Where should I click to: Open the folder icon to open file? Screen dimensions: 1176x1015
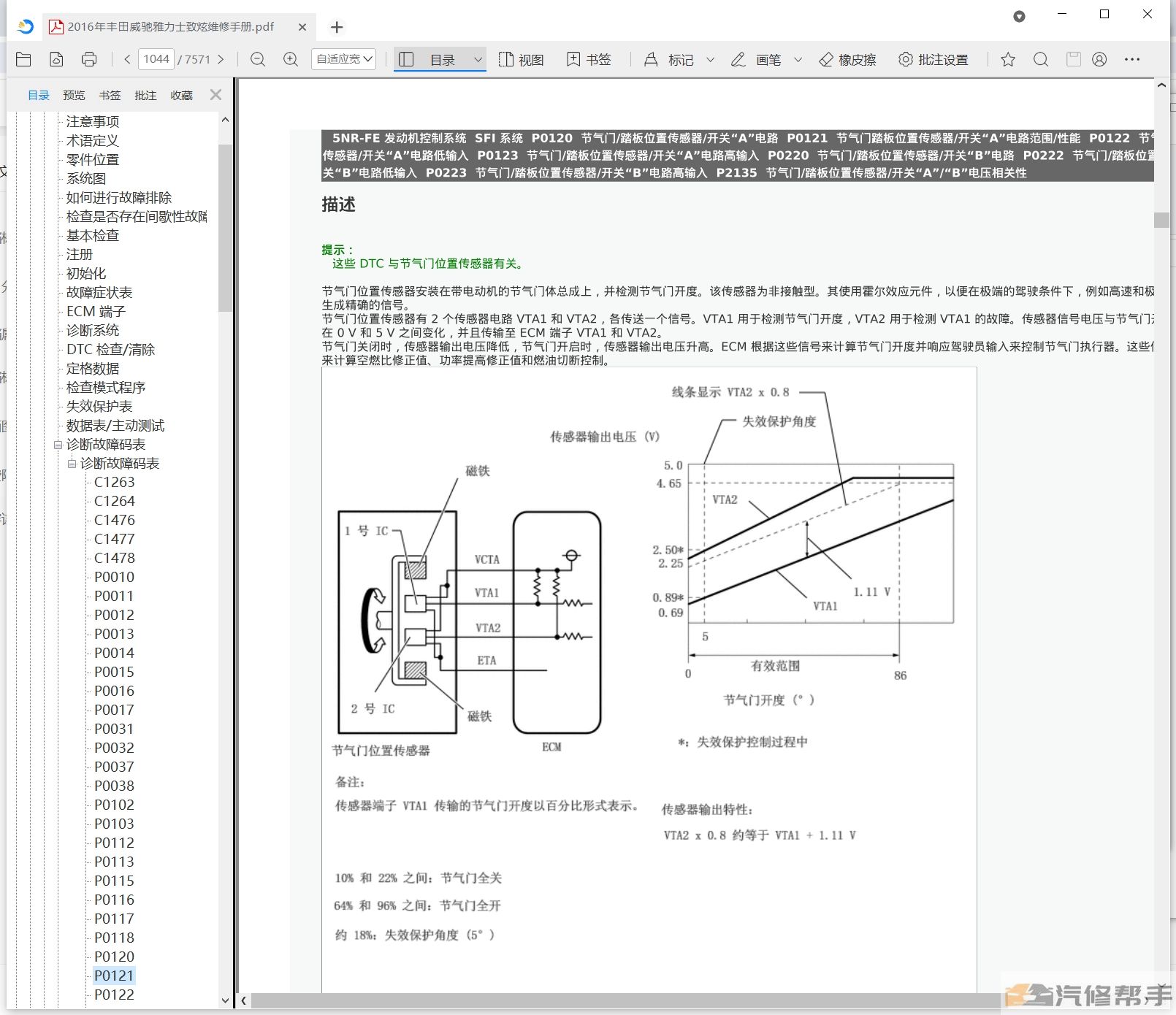[x=23, y=59]
